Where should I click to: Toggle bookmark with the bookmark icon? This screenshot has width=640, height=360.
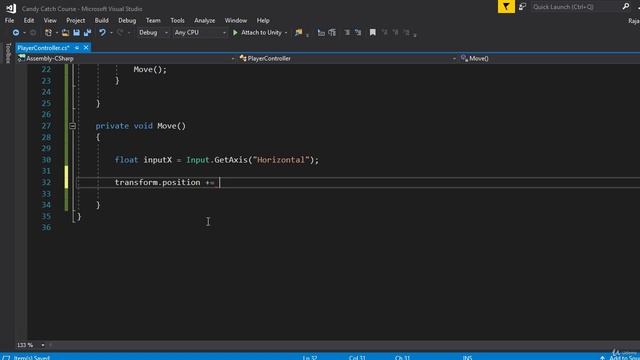(x=373, y=33)
